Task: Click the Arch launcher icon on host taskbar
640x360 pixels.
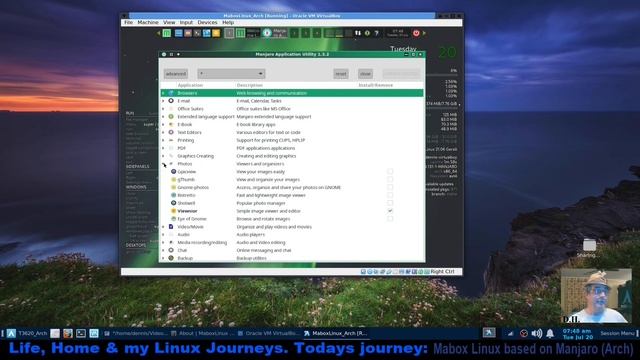Action: (x=11, y=333)
